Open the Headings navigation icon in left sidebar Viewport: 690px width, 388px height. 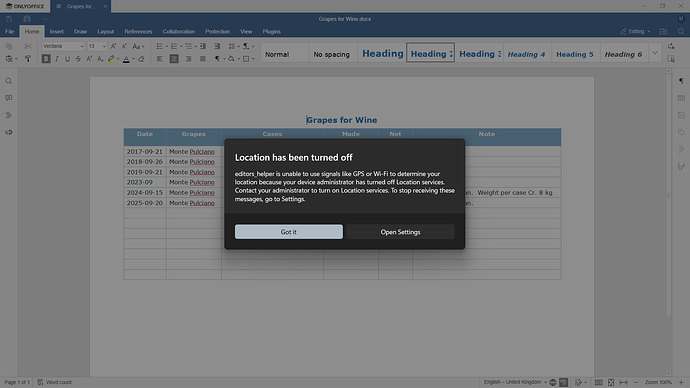coord(8,115)
